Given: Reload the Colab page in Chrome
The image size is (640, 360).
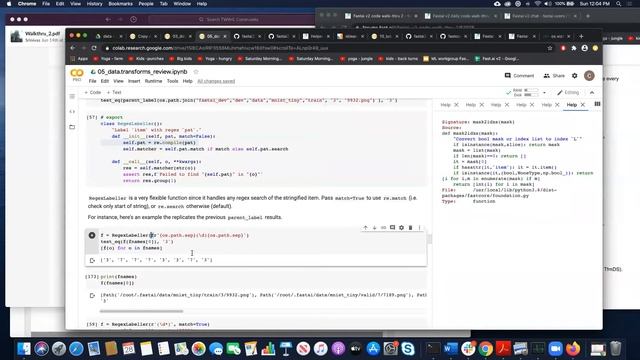Looking at the screenshot, I should point(94,48).
